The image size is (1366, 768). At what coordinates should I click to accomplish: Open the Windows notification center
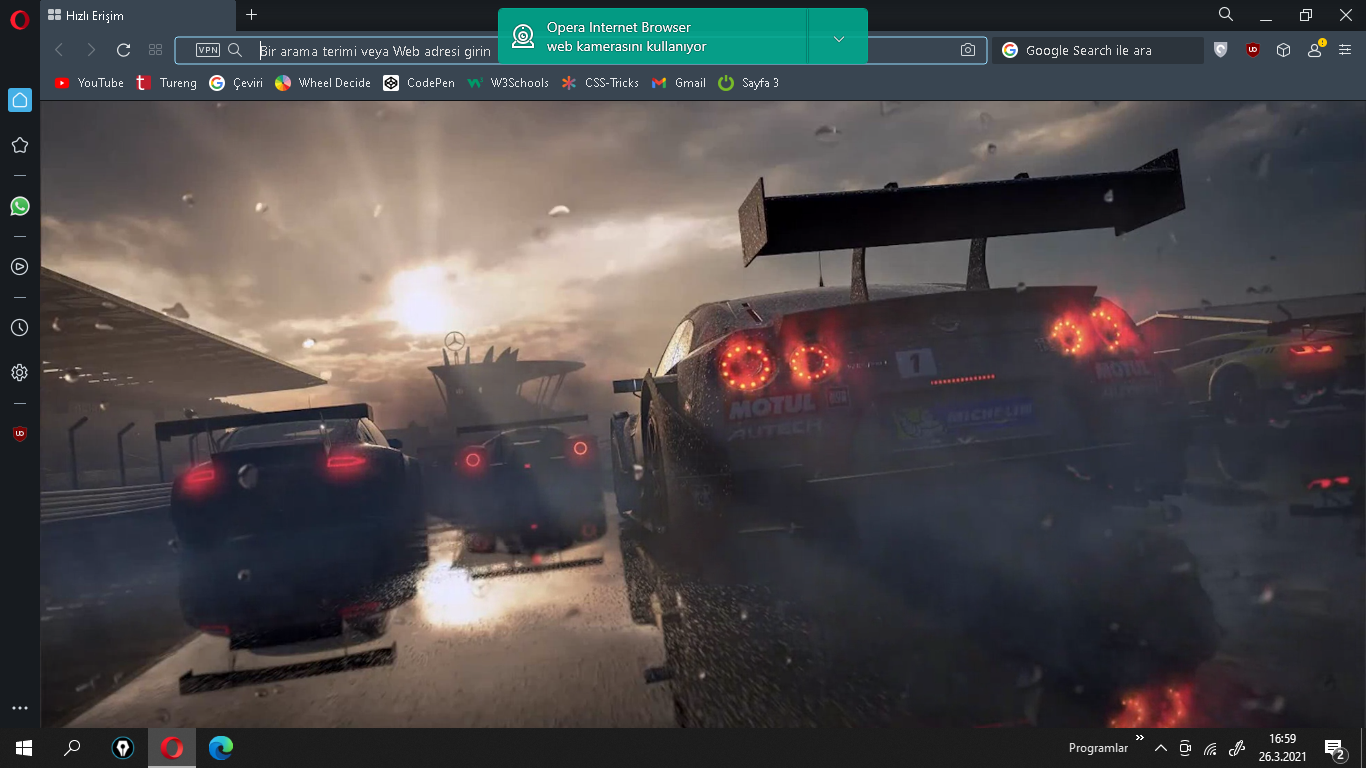pos(1334,748)
